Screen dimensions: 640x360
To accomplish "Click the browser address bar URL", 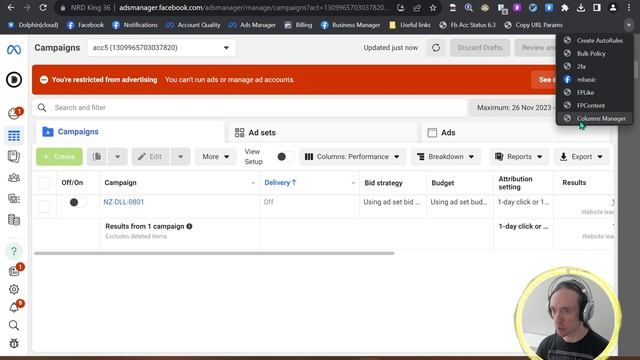I will tap(252, 8).
